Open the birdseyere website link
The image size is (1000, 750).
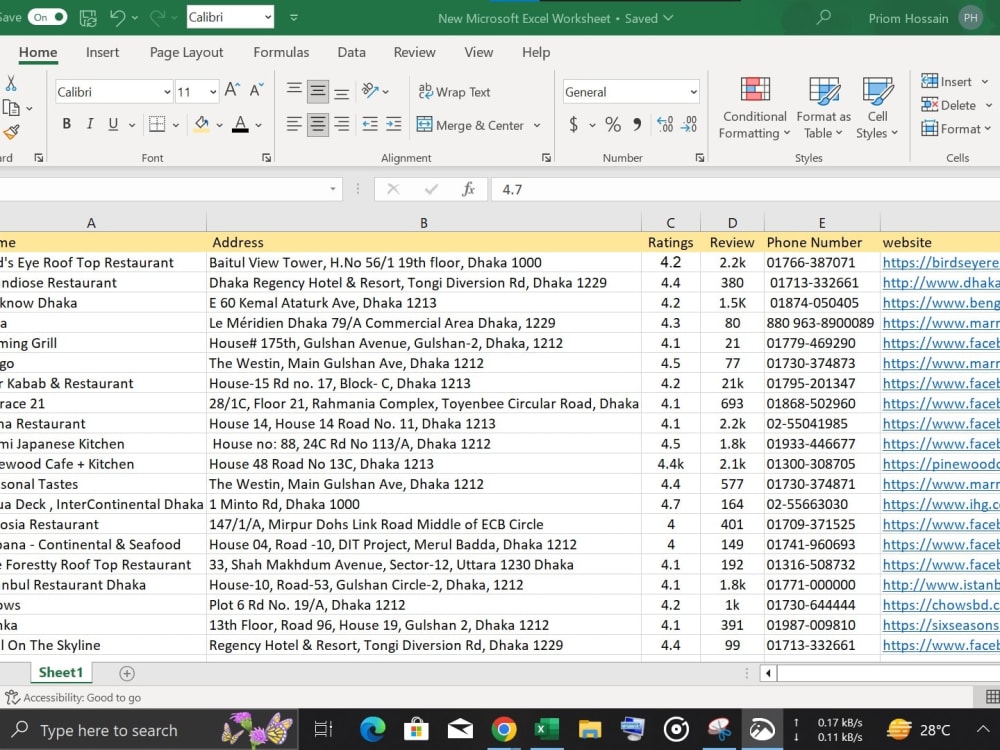940,262
